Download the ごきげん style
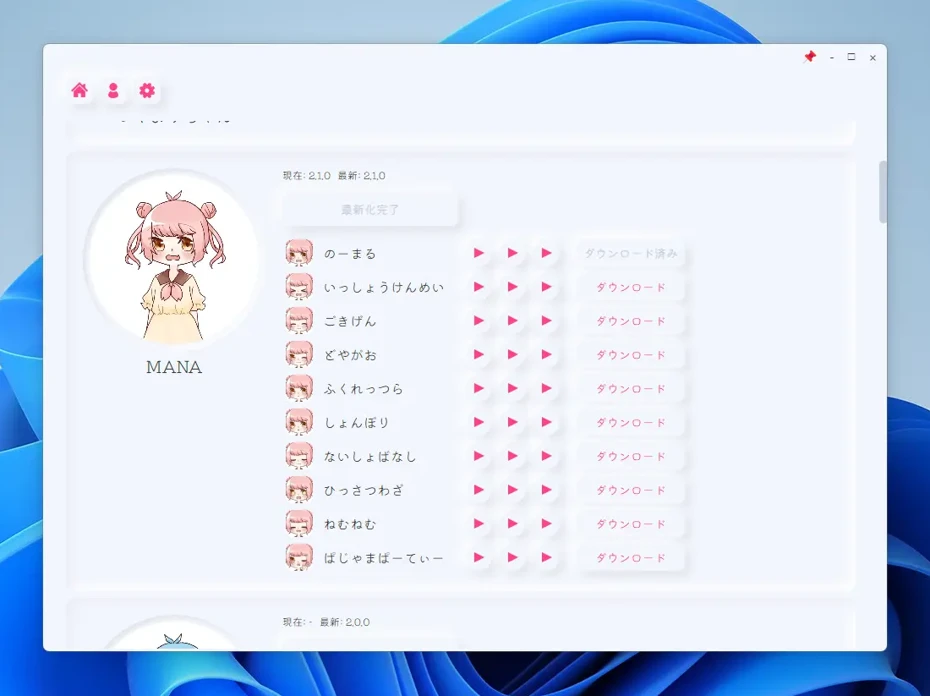The width and height of the screenshot is (930, 696). coord(630,321)
